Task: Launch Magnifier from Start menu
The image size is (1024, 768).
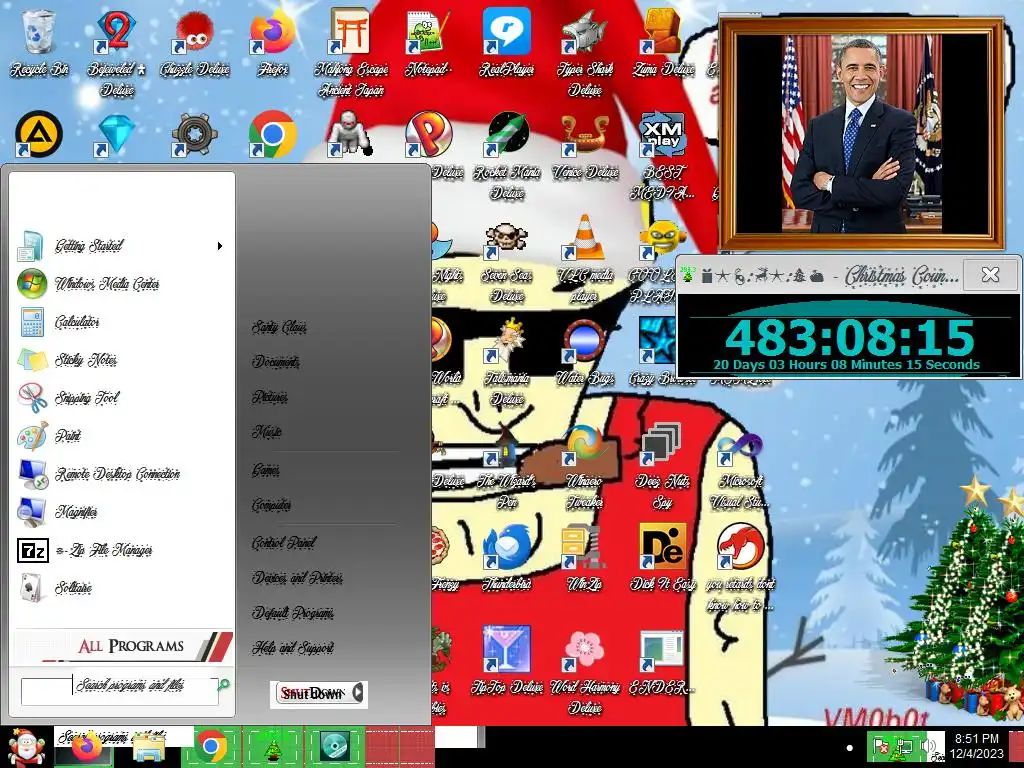Action: click(121, 512)
